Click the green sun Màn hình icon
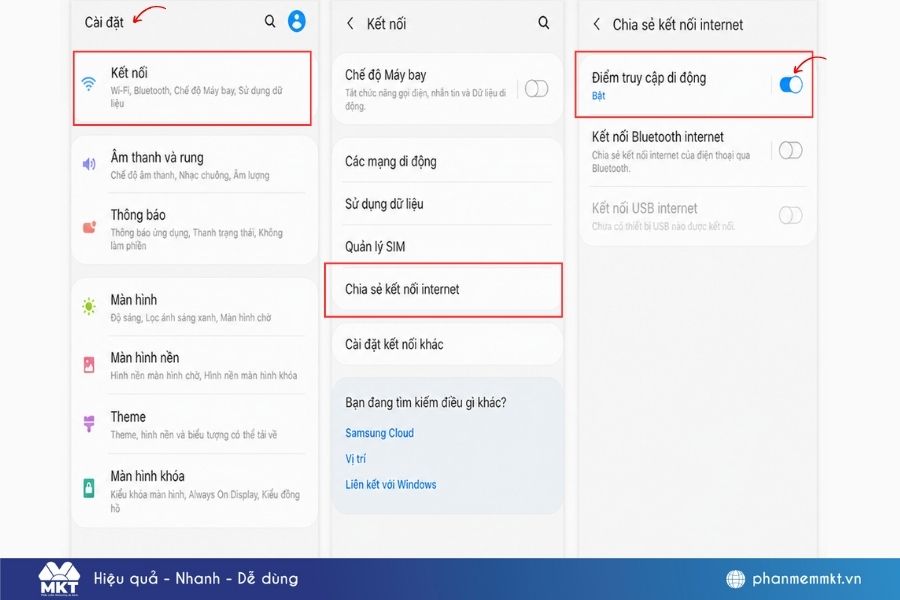Viewport: 900px width, 600px height. coord(89,307)
